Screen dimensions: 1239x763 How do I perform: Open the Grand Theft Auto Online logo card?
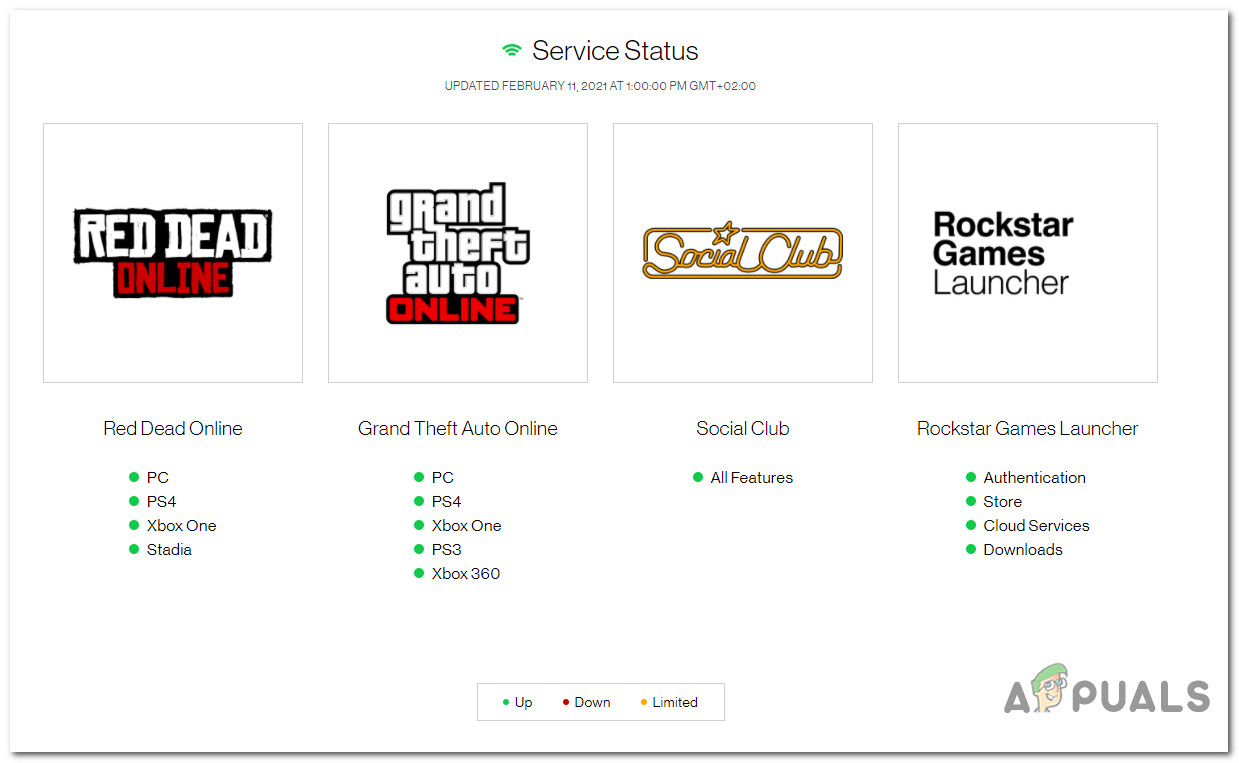[458, 253]
